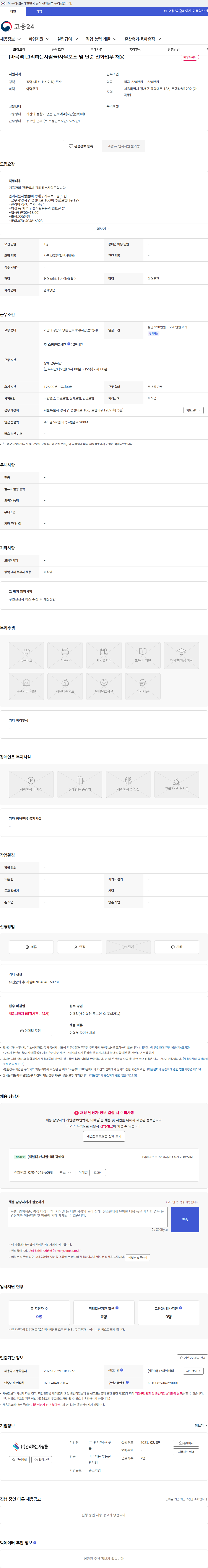Image resolution: width=208 pixels, height=1568 pixels.
Task: Click the 채용정보 더보기 button
Action: (186, 1452)
